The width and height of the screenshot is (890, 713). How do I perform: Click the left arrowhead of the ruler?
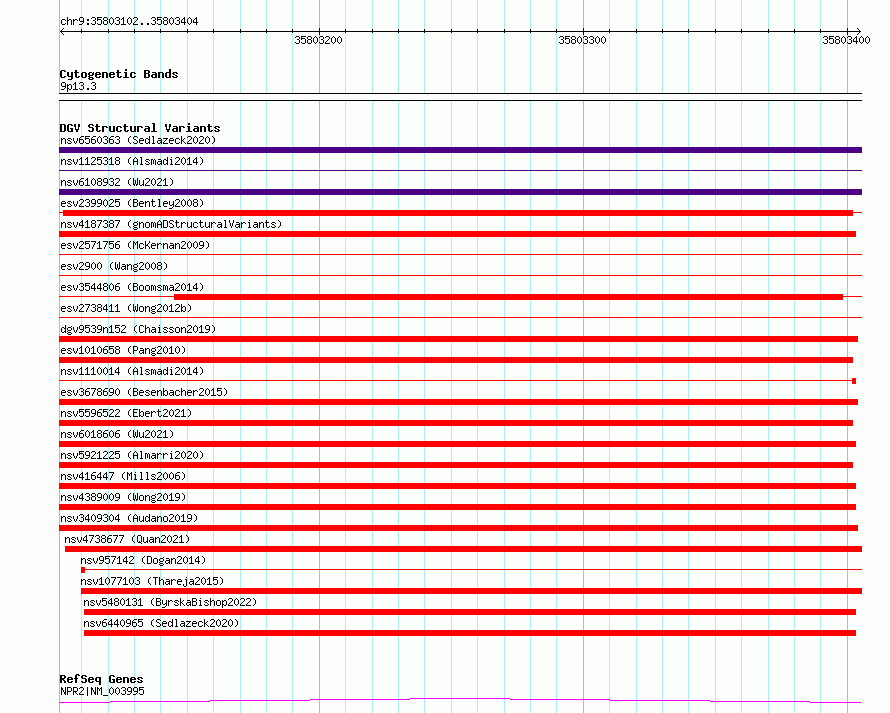(x=62, y=32)
